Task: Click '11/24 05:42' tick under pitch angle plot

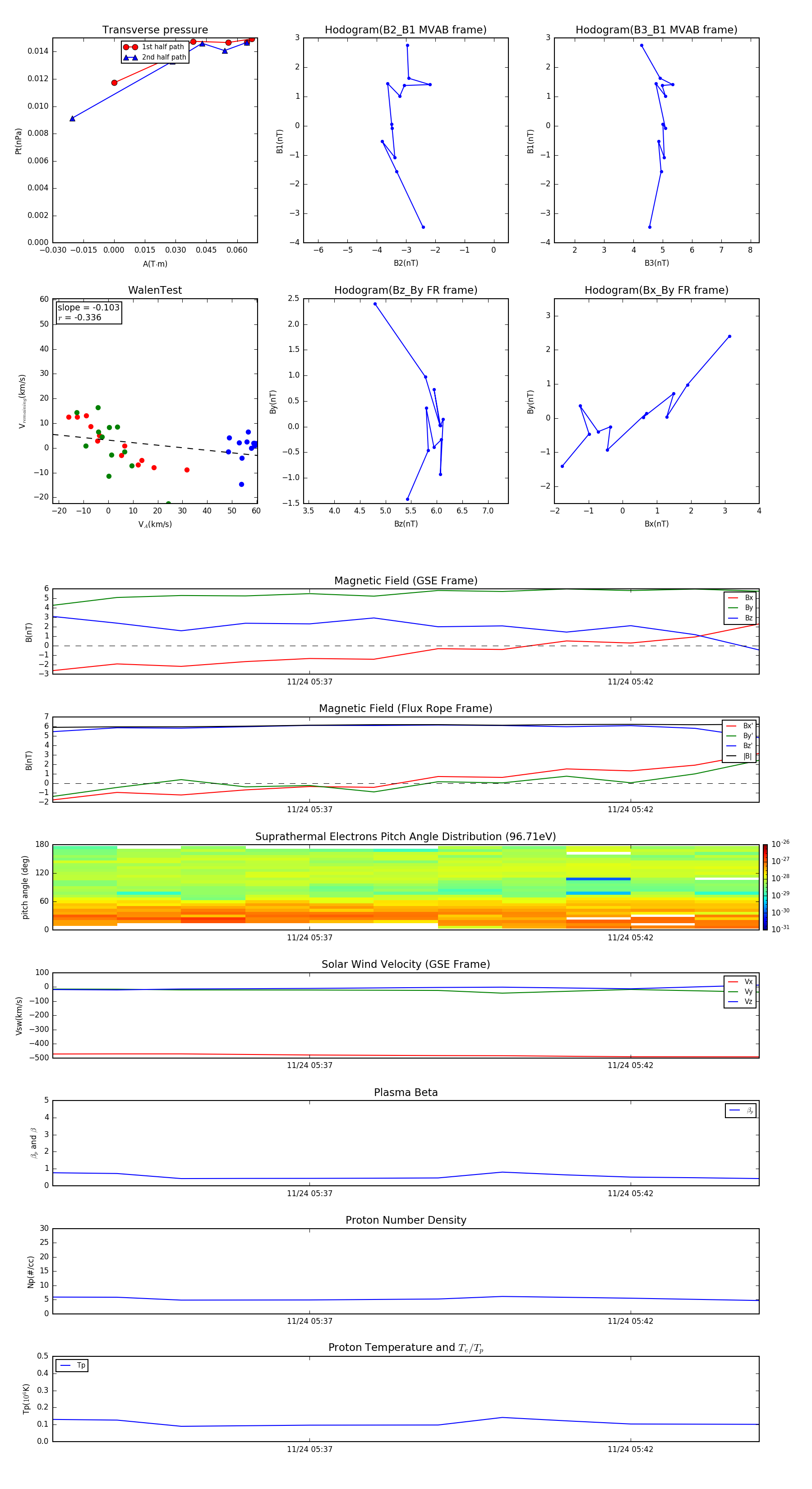Action: click(631, 938)
